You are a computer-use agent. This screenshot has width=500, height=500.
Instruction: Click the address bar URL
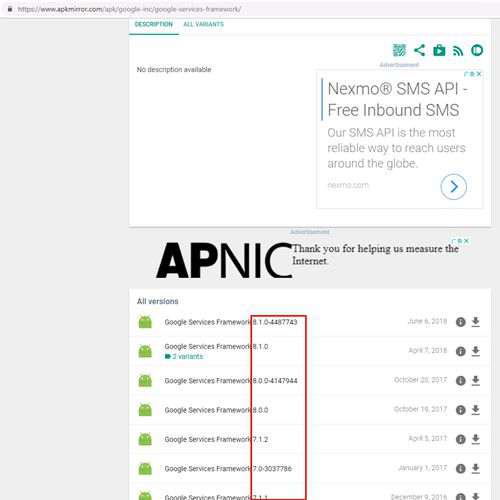(x=129, y=9)
